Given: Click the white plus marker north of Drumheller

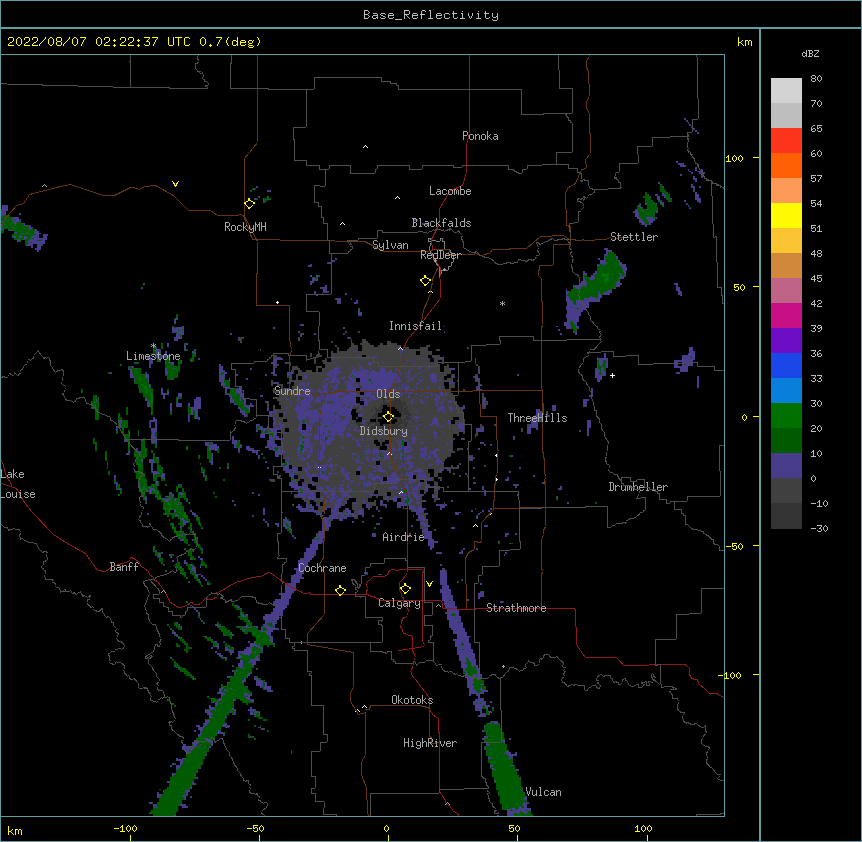Looking at the screenshot, I should click(612, 375).
